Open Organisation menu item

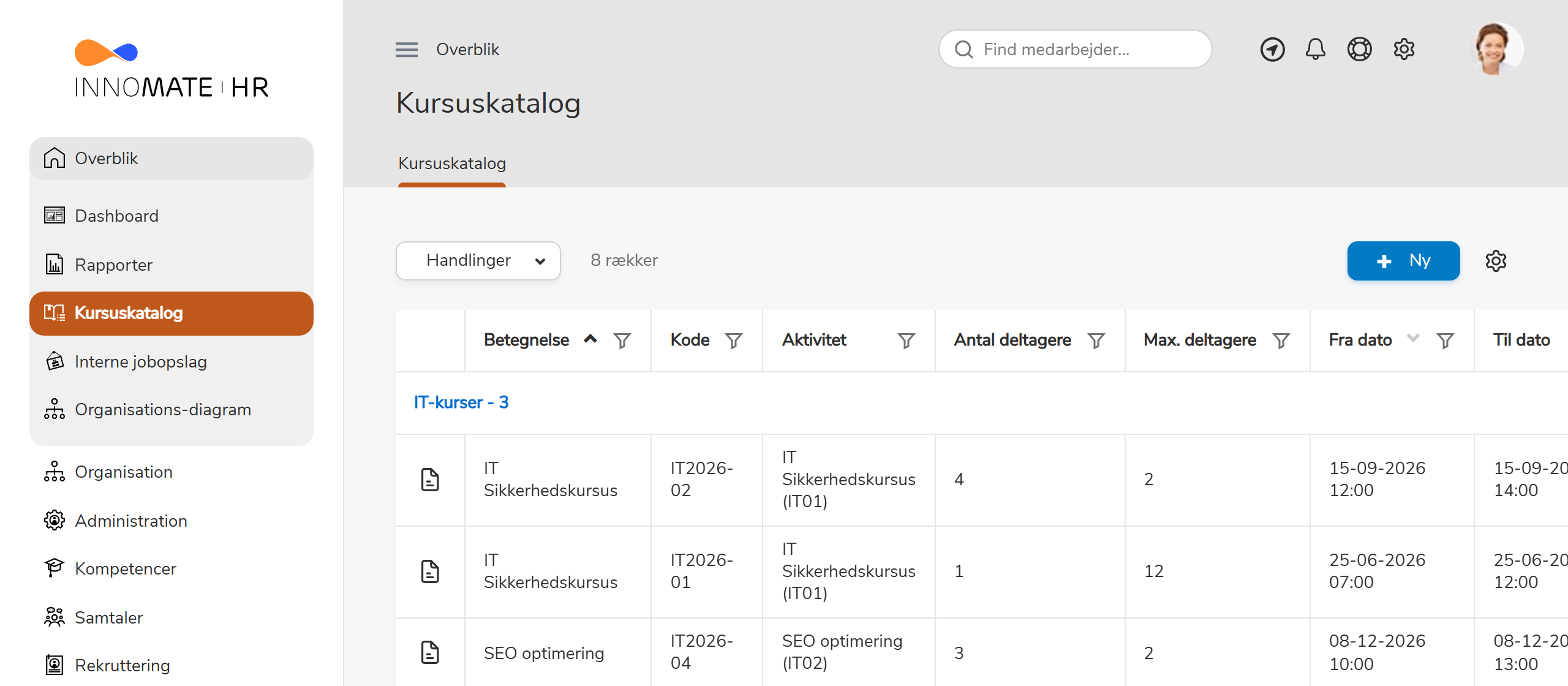pos(171,472)
